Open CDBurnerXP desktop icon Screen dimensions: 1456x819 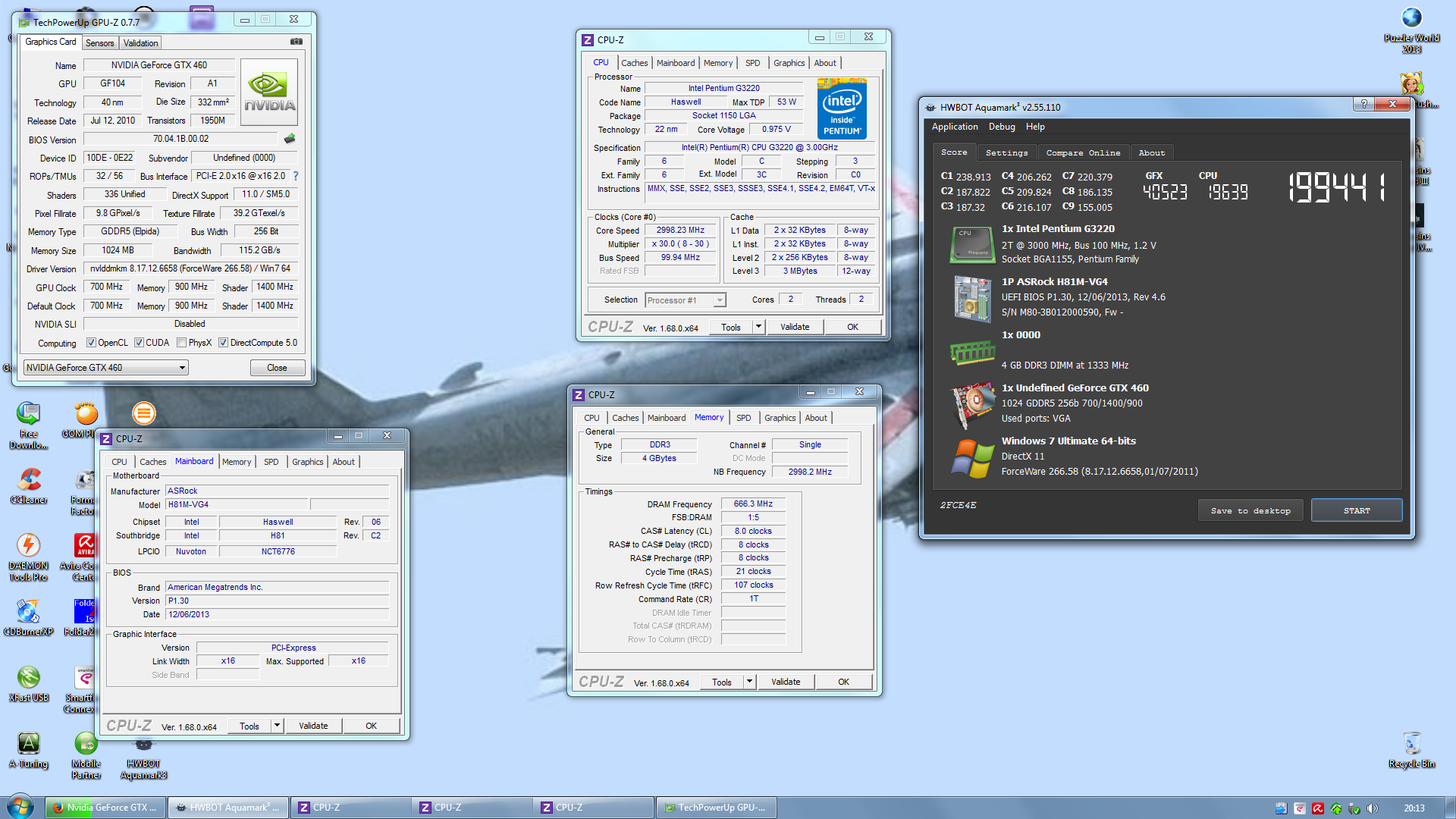pos(29,617)
